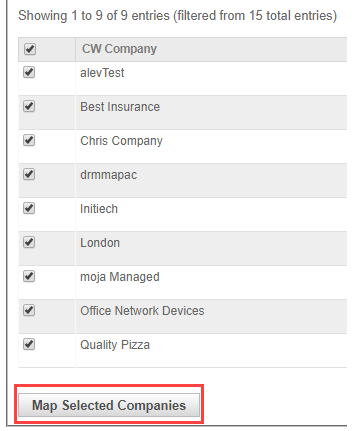Select the alevTest company name
Screen dimensions: 360x431
point(102,73)
